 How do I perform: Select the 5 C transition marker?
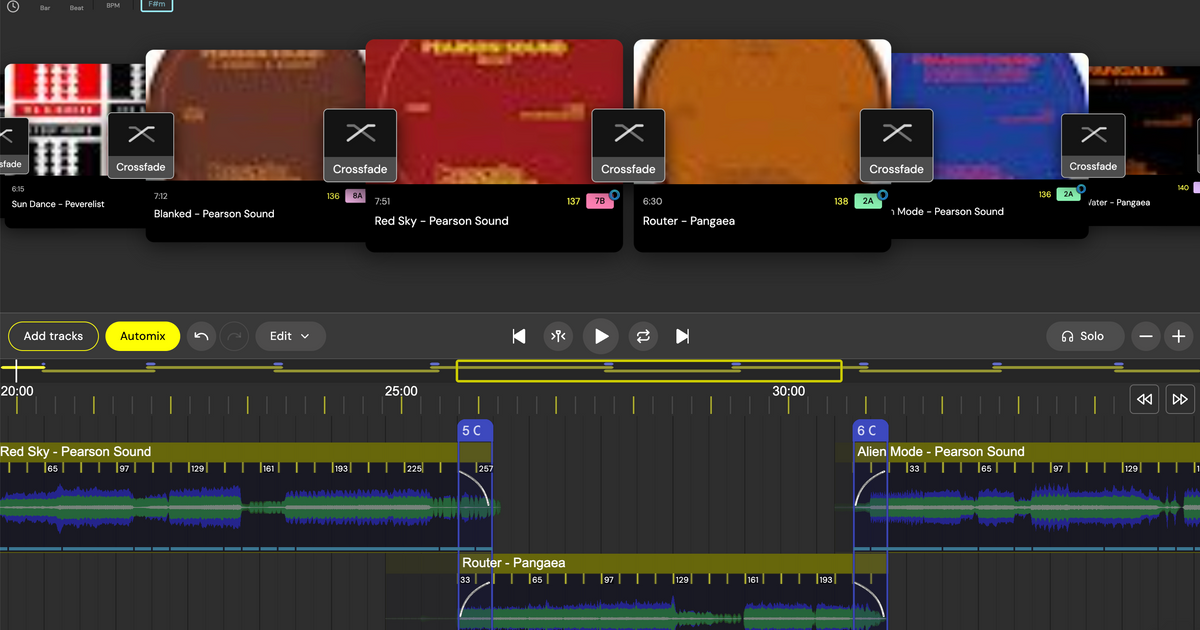[475, 431]
